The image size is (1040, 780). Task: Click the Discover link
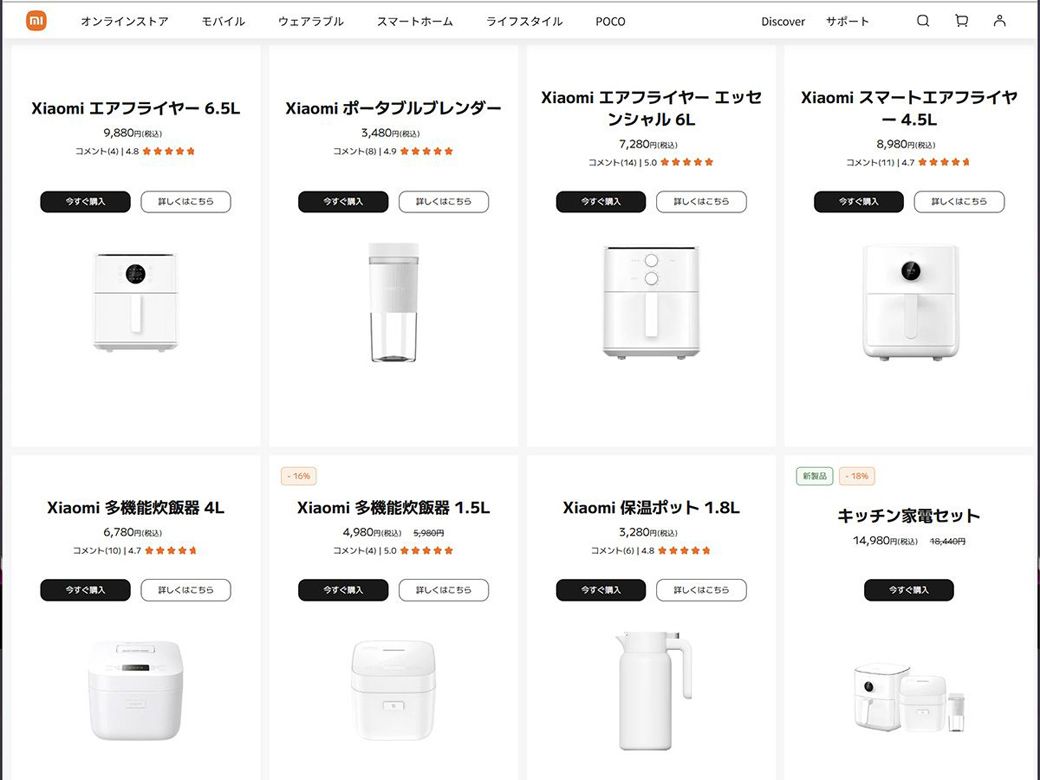783,21
